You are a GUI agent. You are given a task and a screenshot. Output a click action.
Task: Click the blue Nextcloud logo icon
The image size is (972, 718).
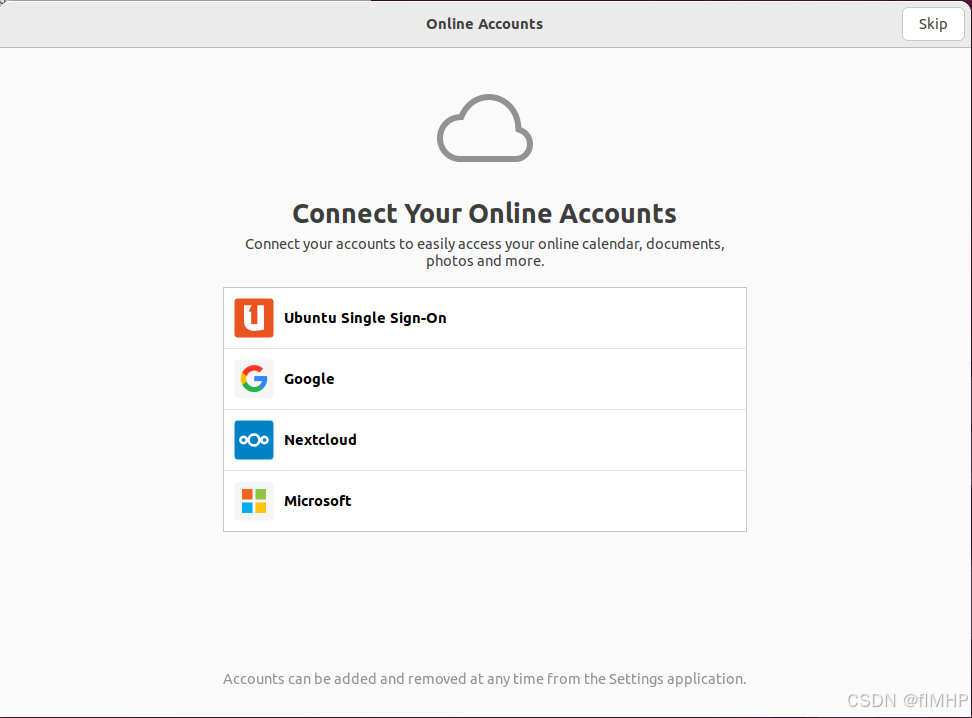(x=254, y=440)
